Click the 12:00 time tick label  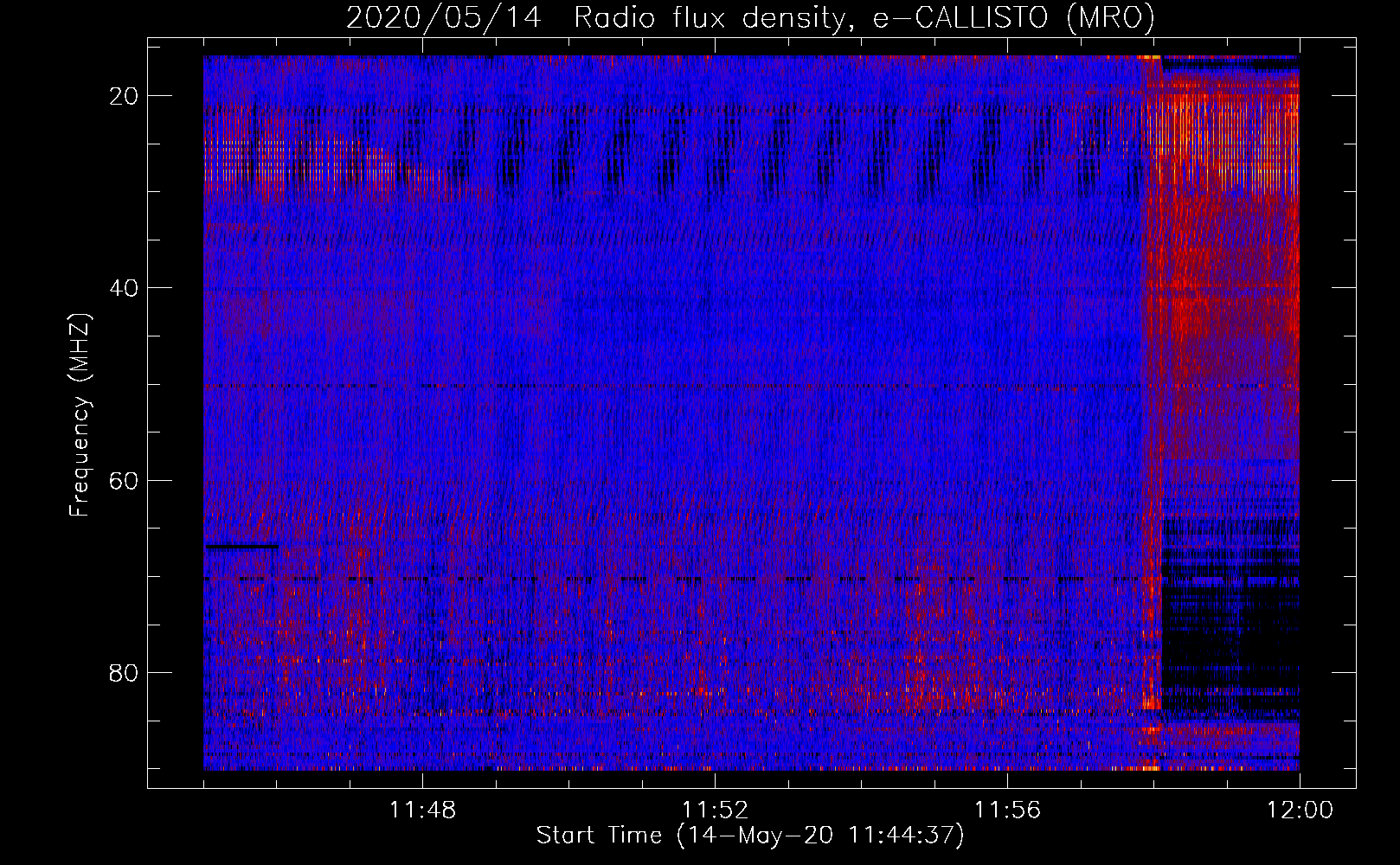1300,811
